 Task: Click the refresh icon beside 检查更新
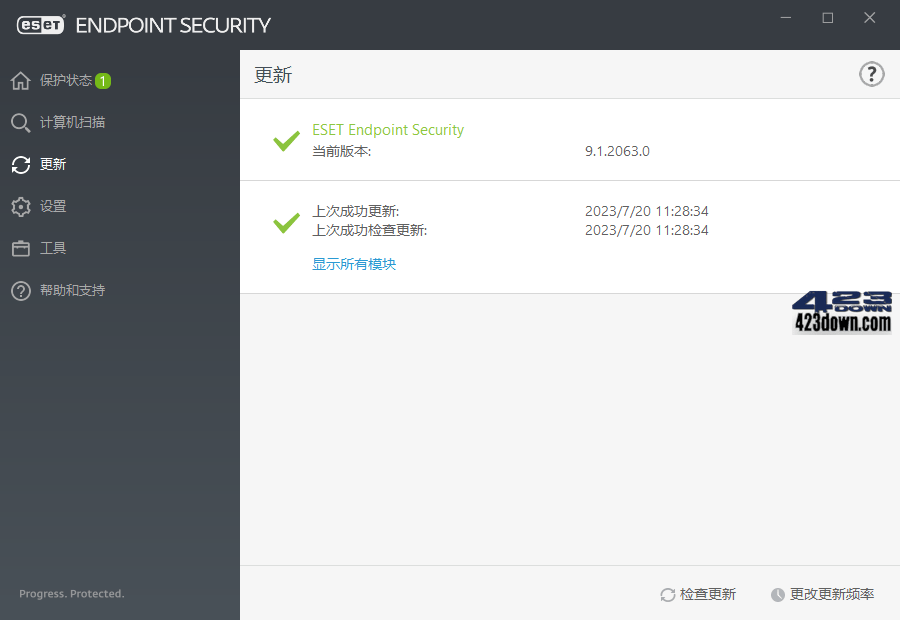click(x=666, y=593)
